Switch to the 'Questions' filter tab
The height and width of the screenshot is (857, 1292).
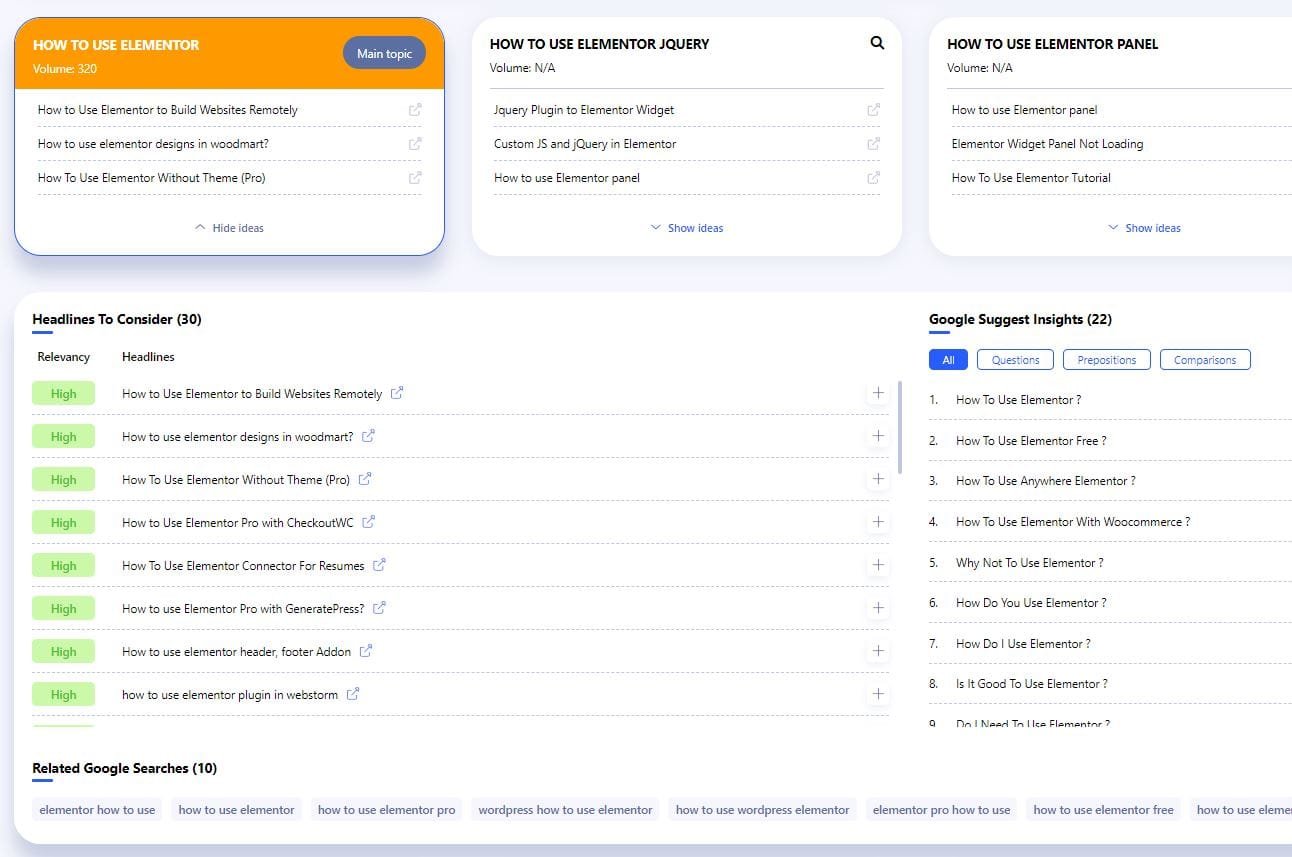(x=1015, y=360)
